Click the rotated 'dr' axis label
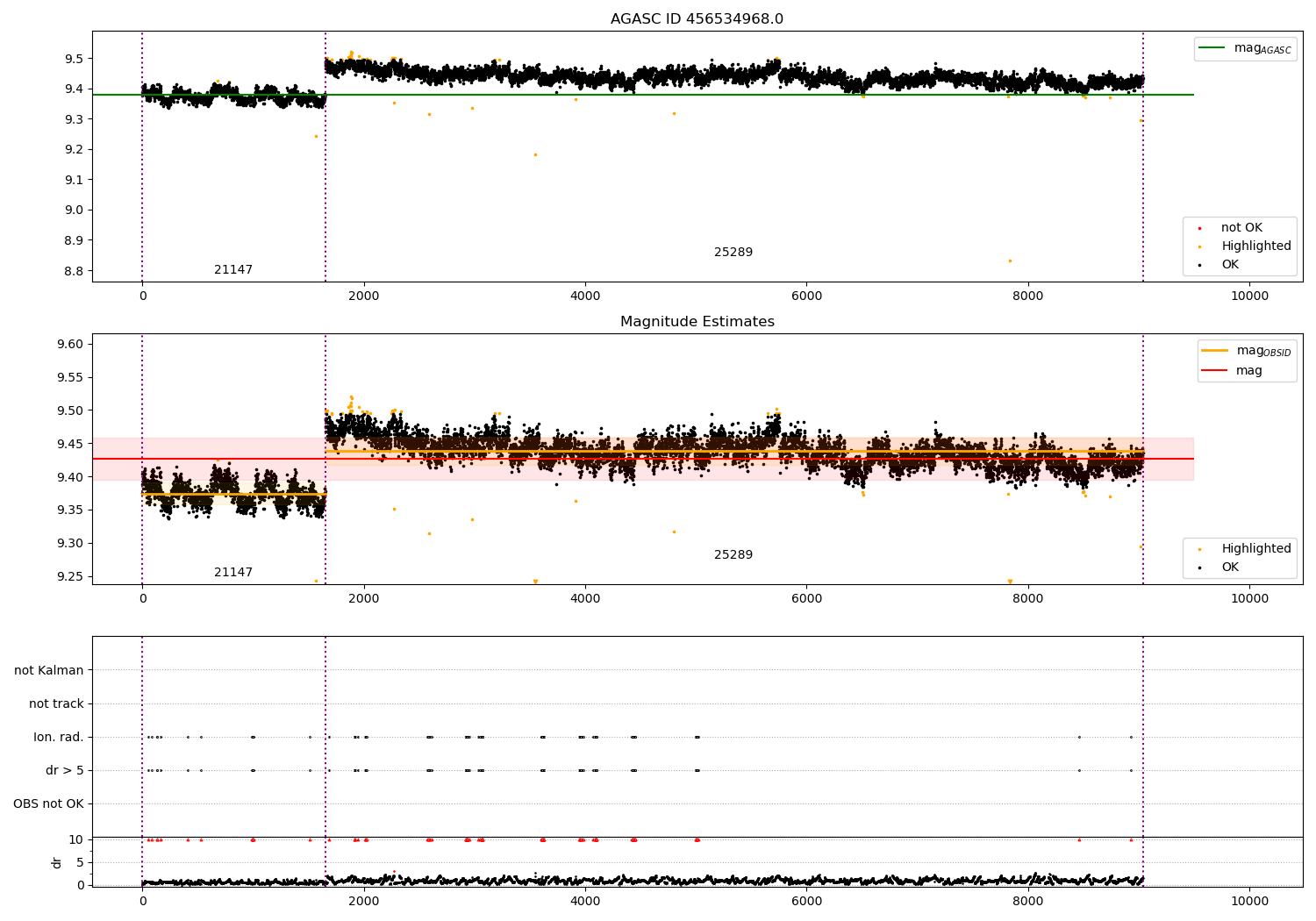The image size is (1316, 921). (57, 862)
